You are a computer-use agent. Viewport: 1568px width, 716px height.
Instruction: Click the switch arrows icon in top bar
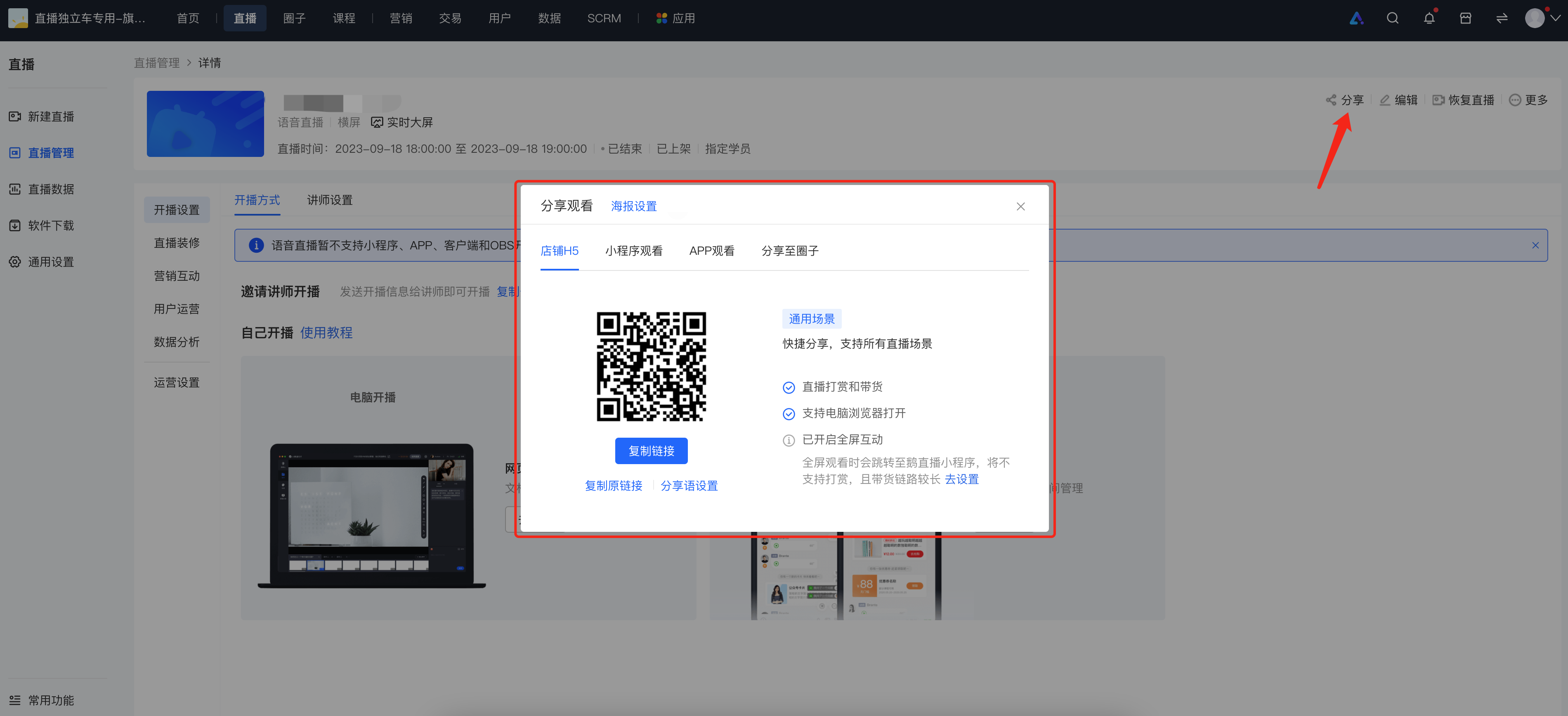pyautogui.click(x=1502, y=18)
